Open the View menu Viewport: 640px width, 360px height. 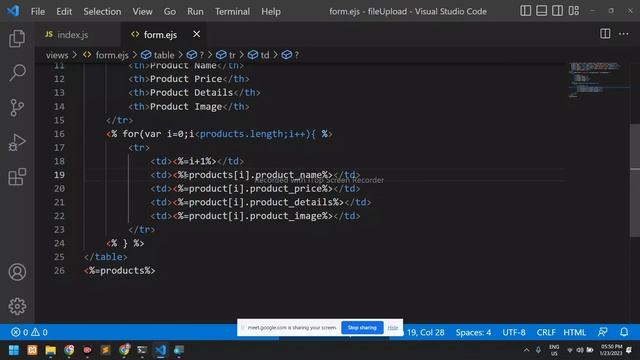pyautogui.click(x=142, y=11)
